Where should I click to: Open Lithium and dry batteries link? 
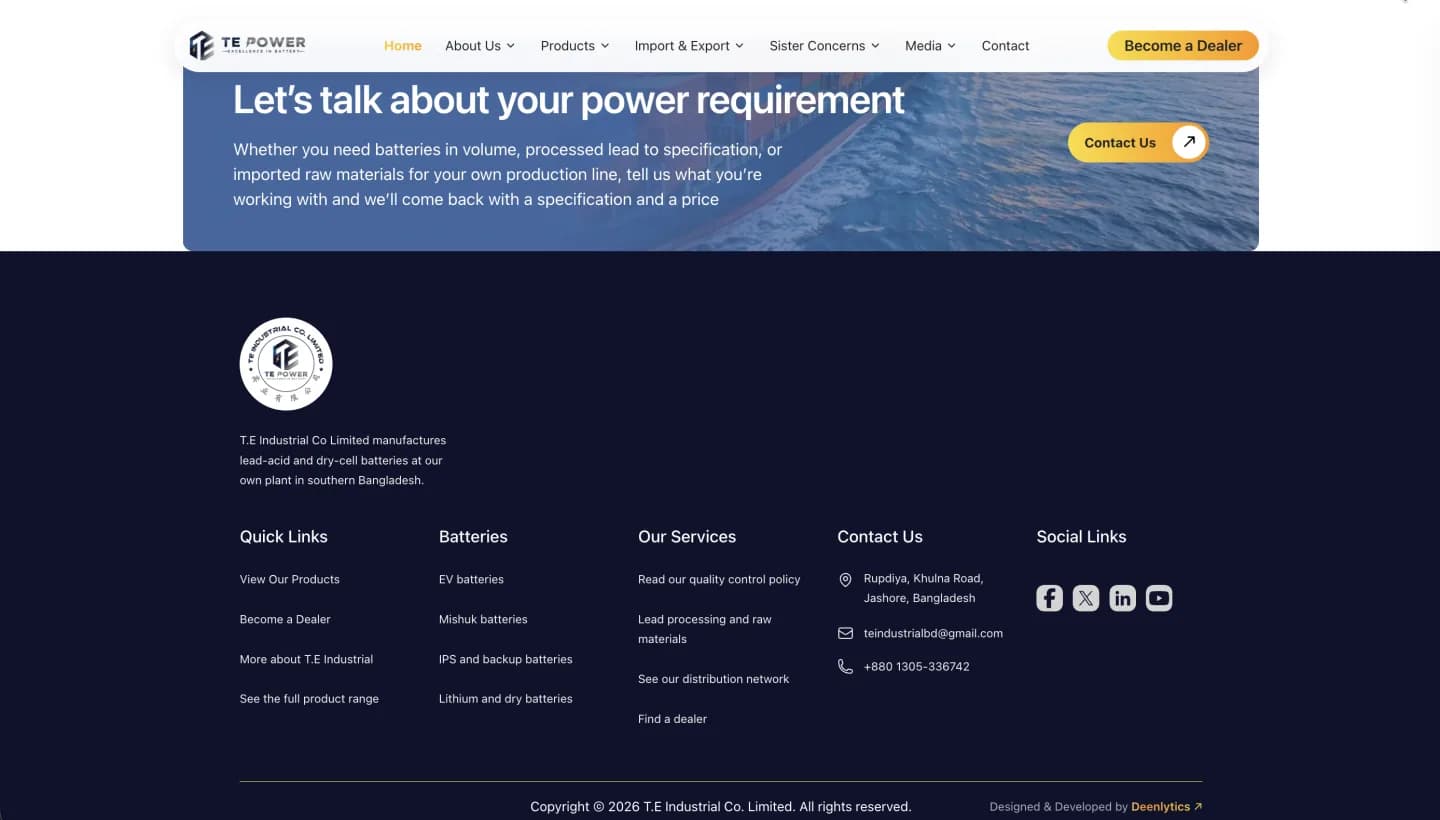tap(506, 699)
